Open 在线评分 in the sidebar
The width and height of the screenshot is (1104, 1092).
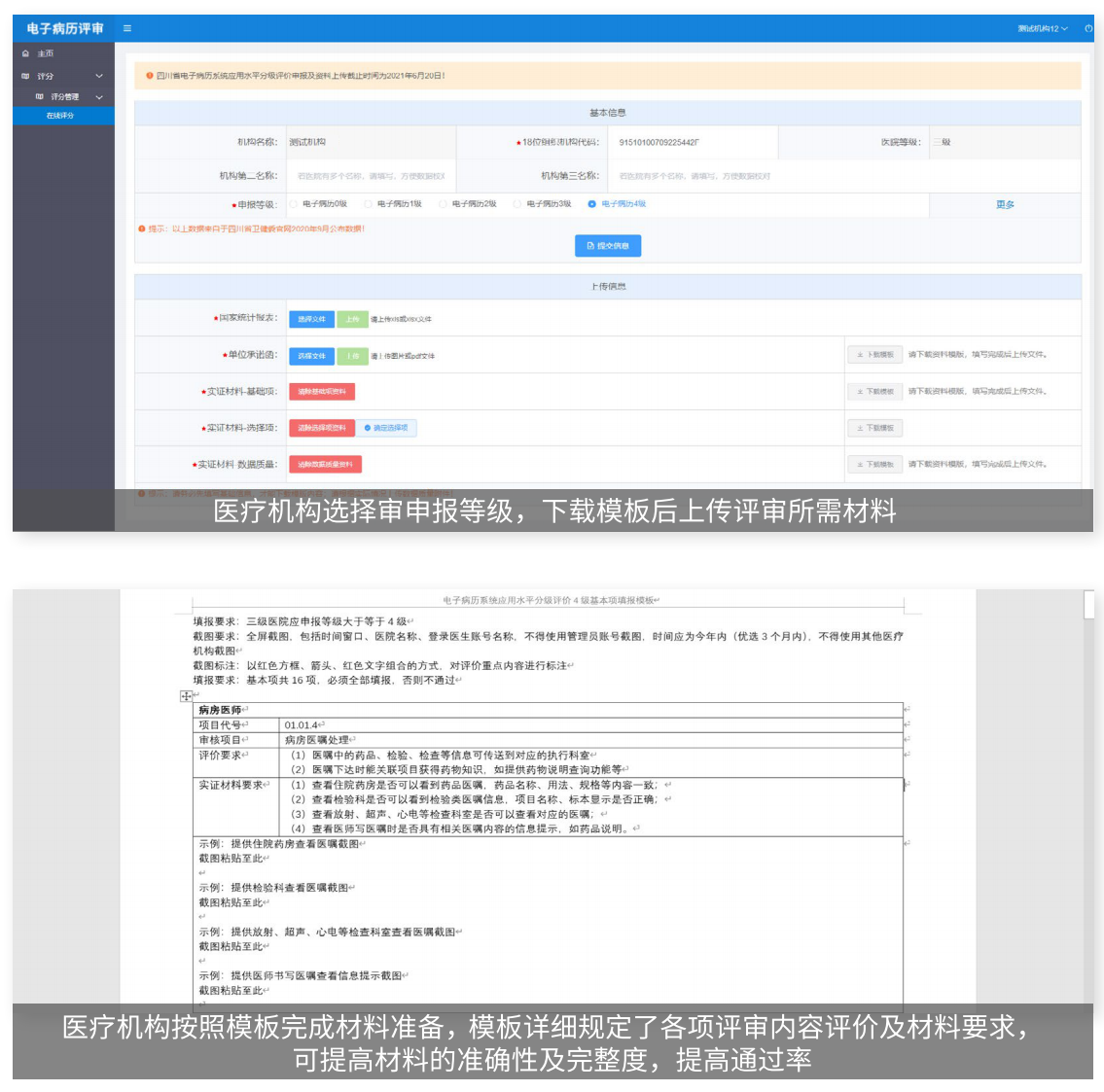(x=60, y=116)
